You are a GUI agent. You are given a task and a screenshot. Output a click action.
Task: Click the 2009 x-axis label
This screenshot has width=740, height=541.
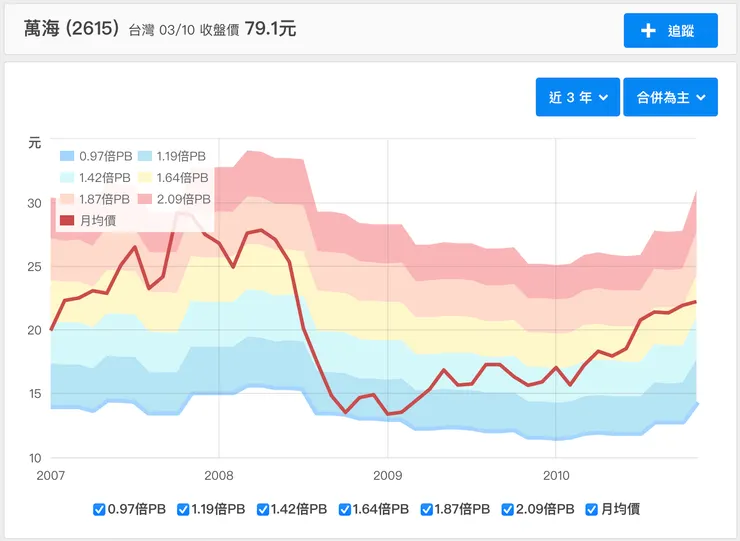(x=387, y=475)
